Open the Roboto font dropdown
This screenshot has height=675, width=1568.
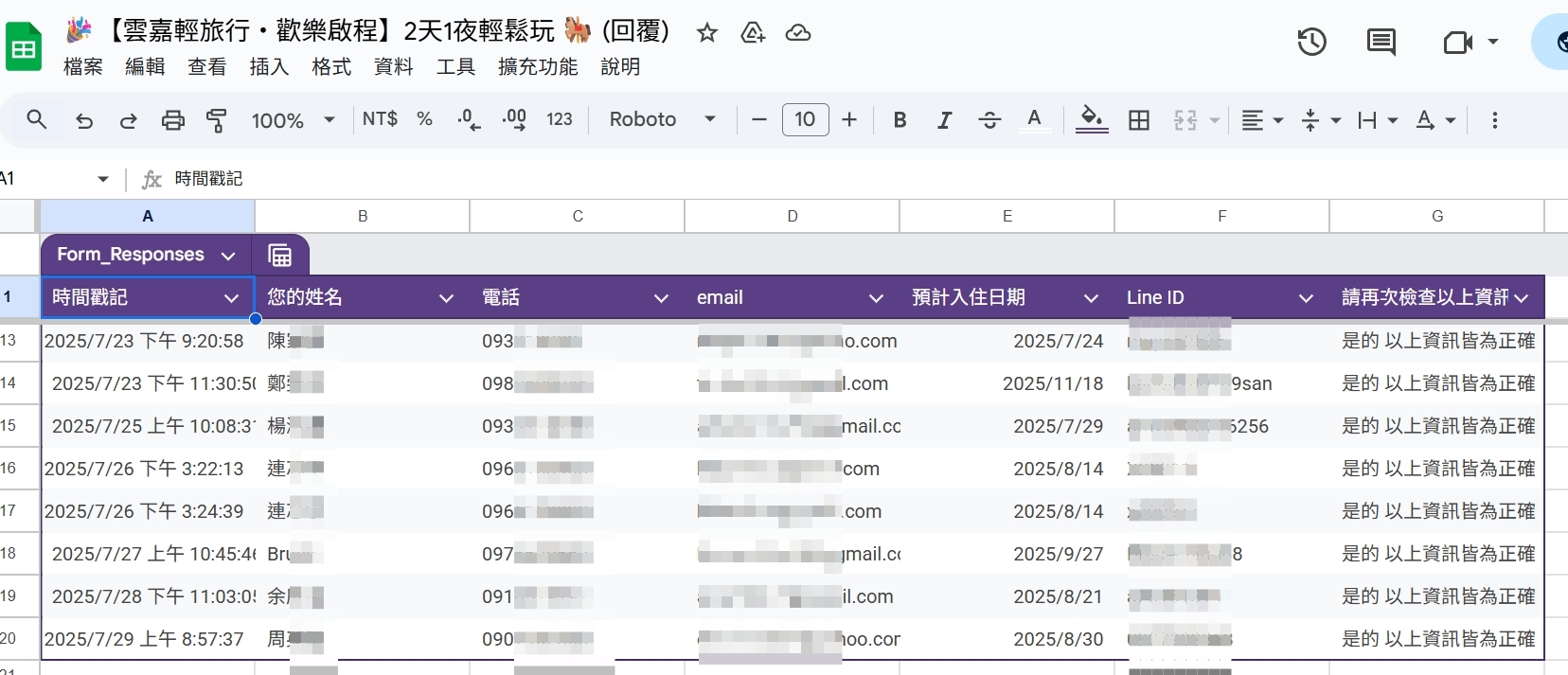[662, 119]
